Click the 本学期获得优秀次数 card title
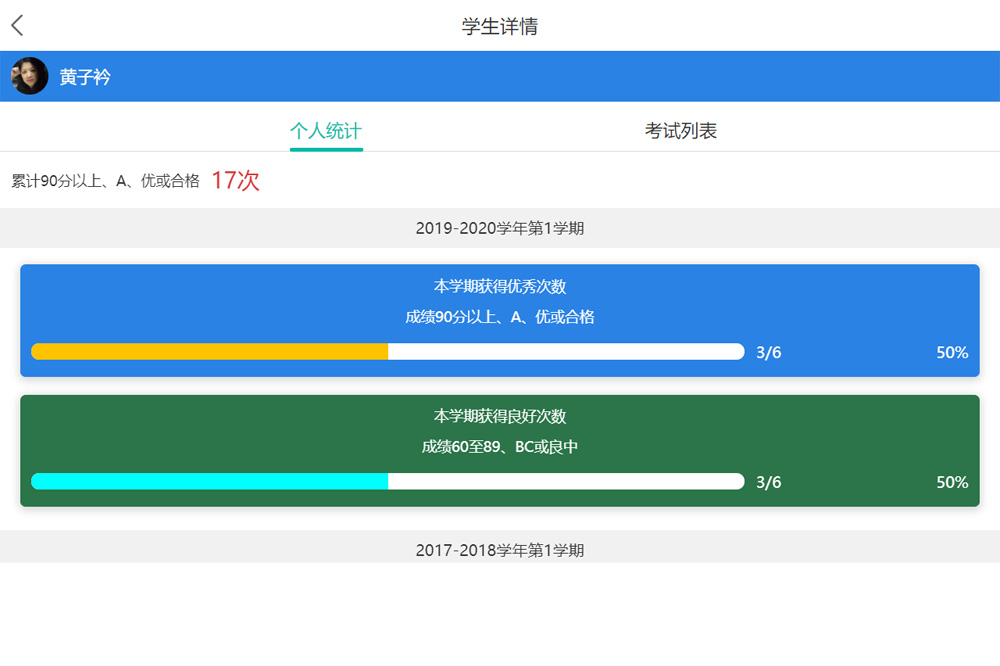The height and width of the screenshot is (666, 1000). [x=500, y=287]
